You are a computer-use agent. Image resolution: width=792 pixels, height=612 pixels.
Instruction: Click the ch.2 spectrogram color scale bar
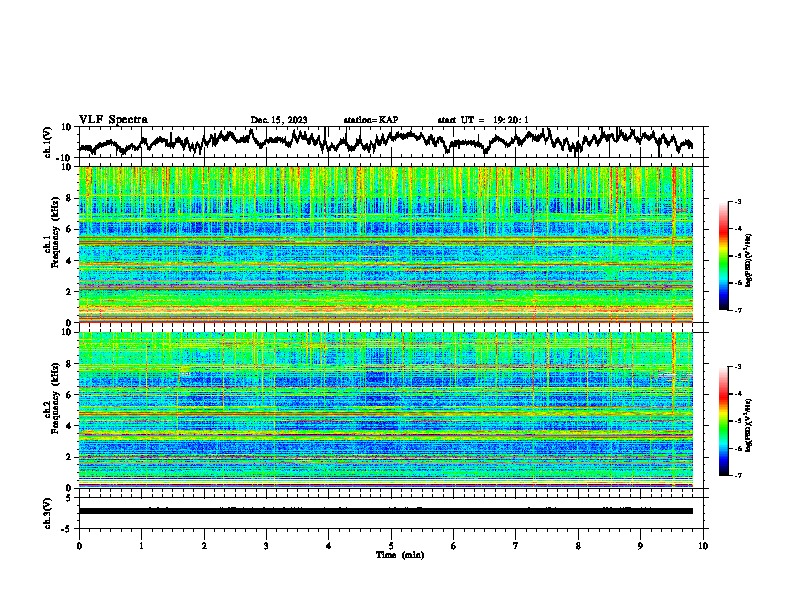point(723,421)
